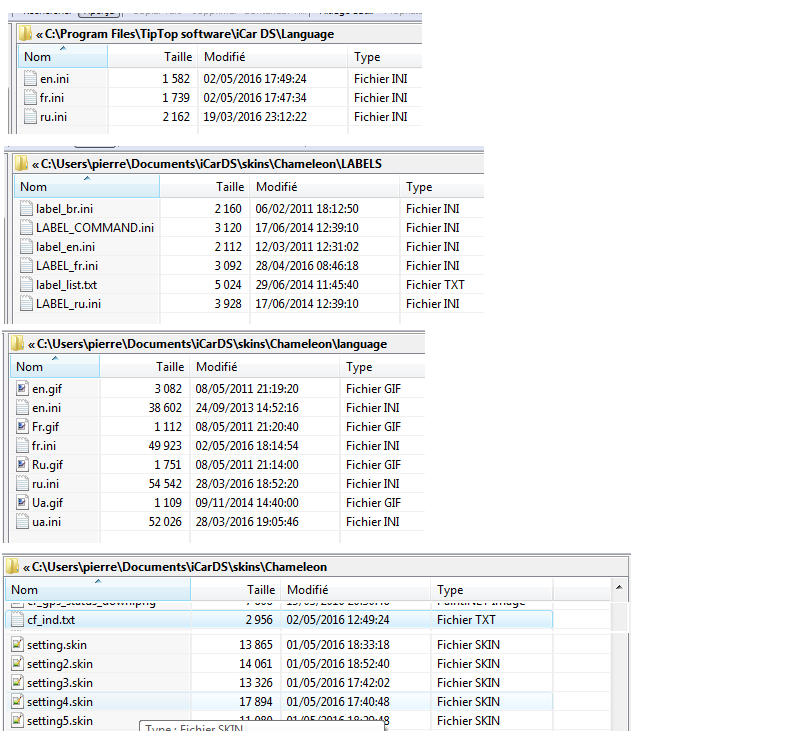Click the Ua.gif image file icon

[x=22, y=503]
